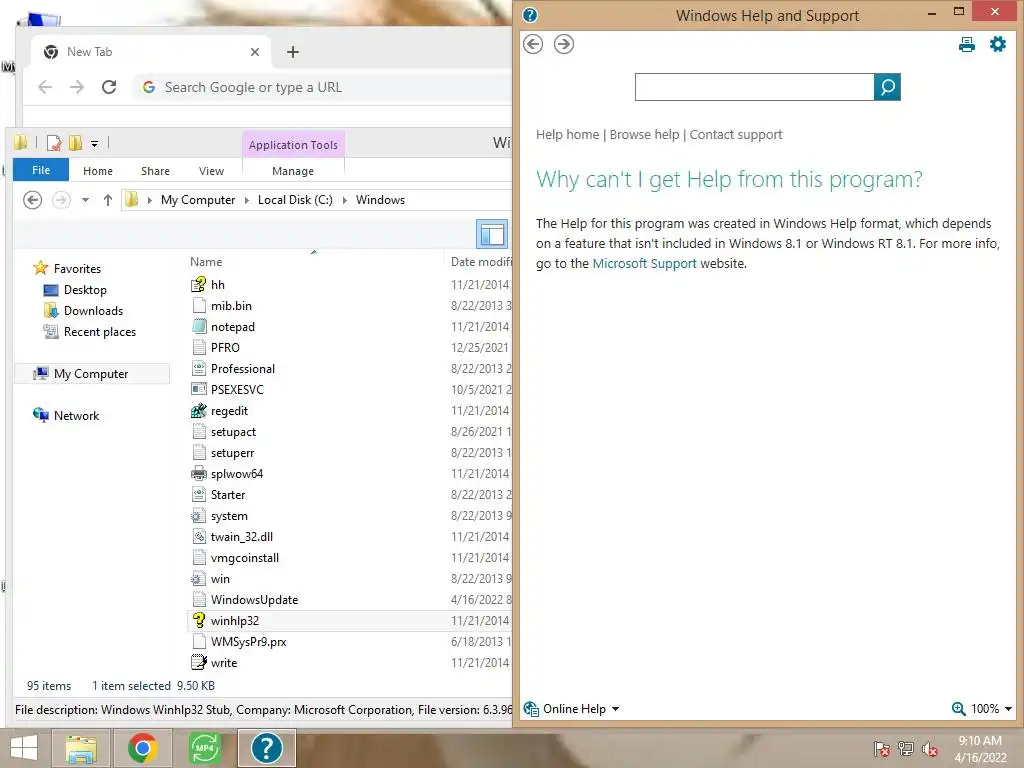
Task: Select the notepad application icon
Action: (199, 327)
